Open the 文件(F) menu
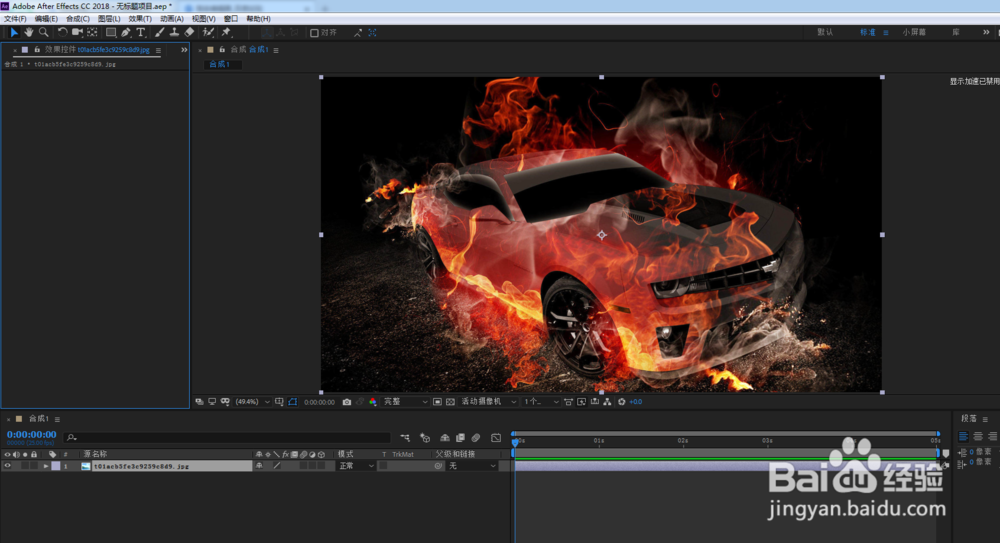The width and height of the screenshot is (1000, 543). pyautogui.click(x=15, y=19)
